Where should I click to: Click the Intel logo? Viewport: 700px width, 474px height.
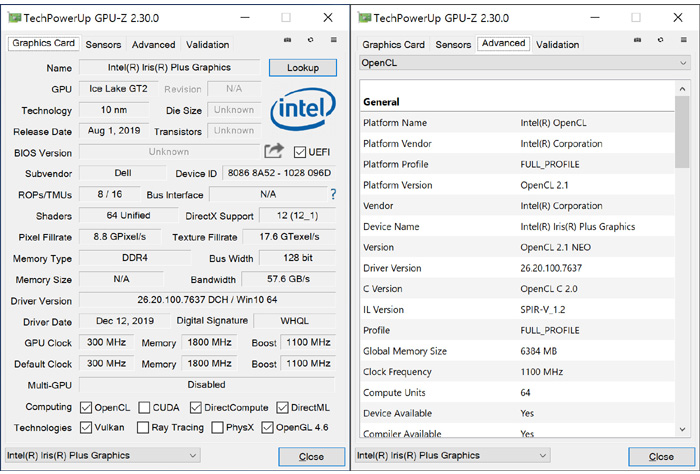[x=303, y=108]
